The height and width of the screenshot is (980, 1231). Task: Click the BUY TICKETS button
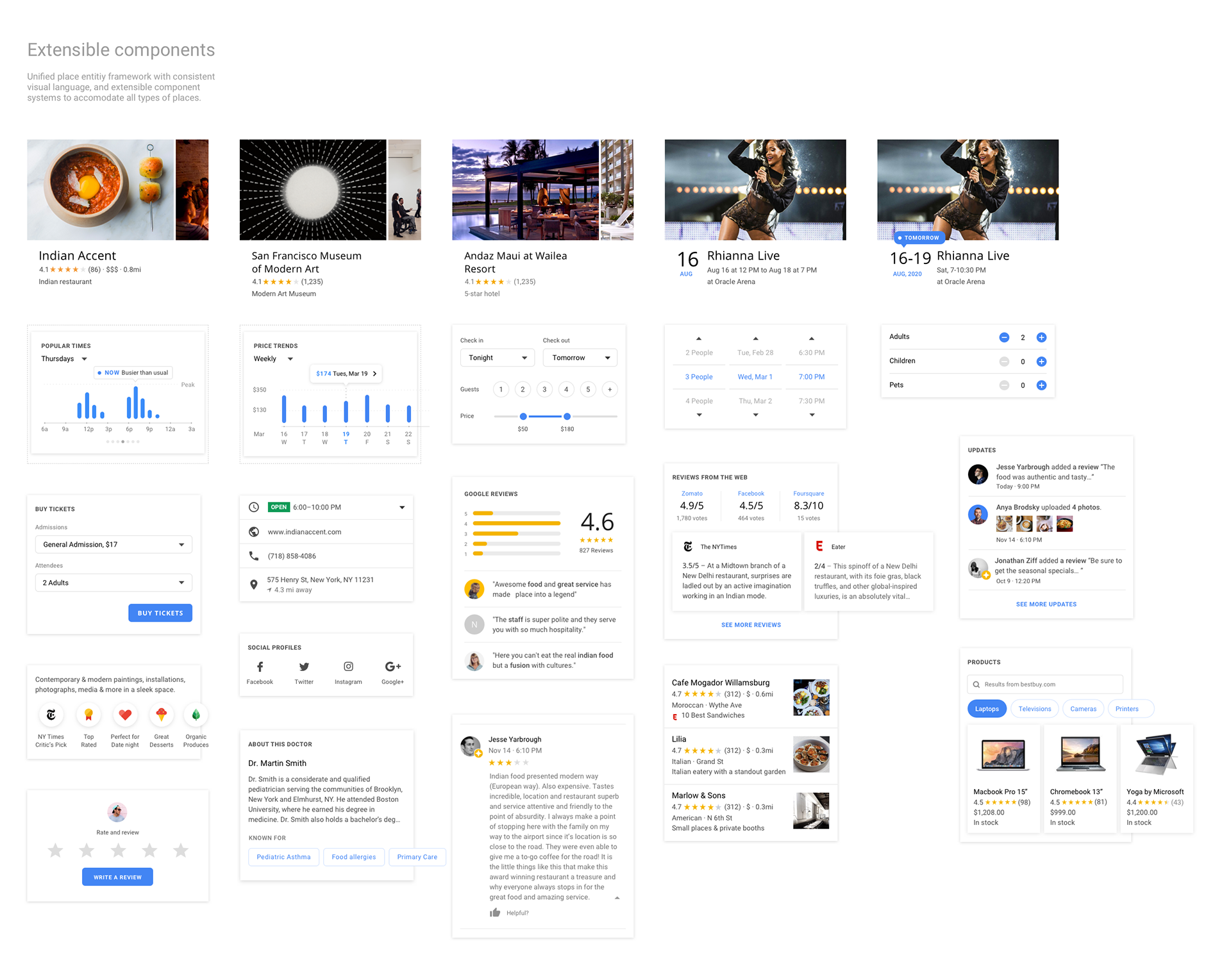(x=160, y=613)
